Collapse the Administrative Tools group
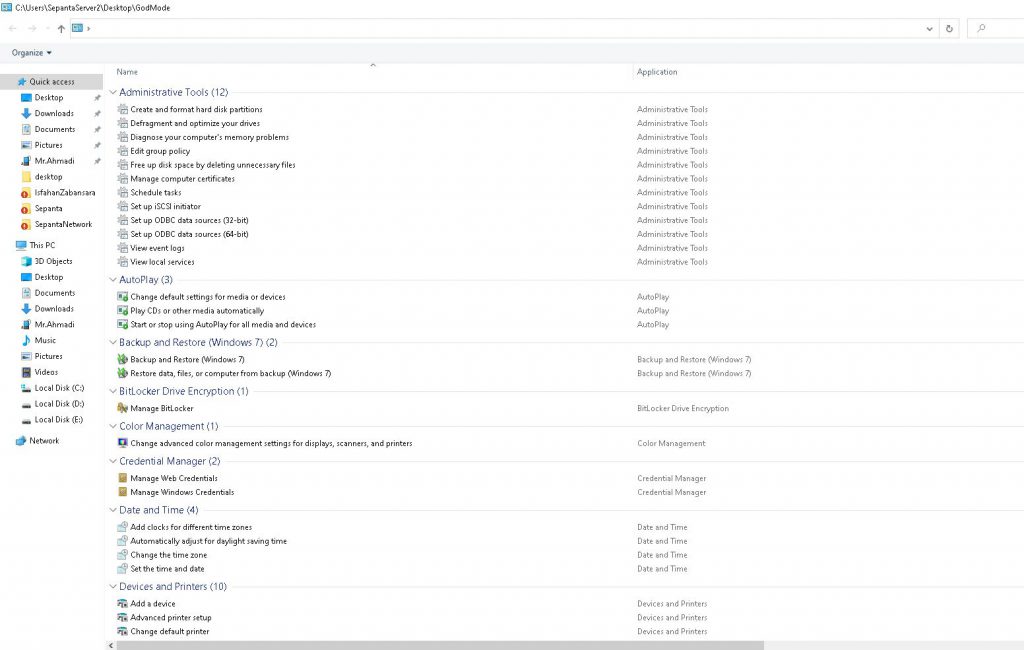The width and height of the screenshot is (1024, 650). click(112, 92)
